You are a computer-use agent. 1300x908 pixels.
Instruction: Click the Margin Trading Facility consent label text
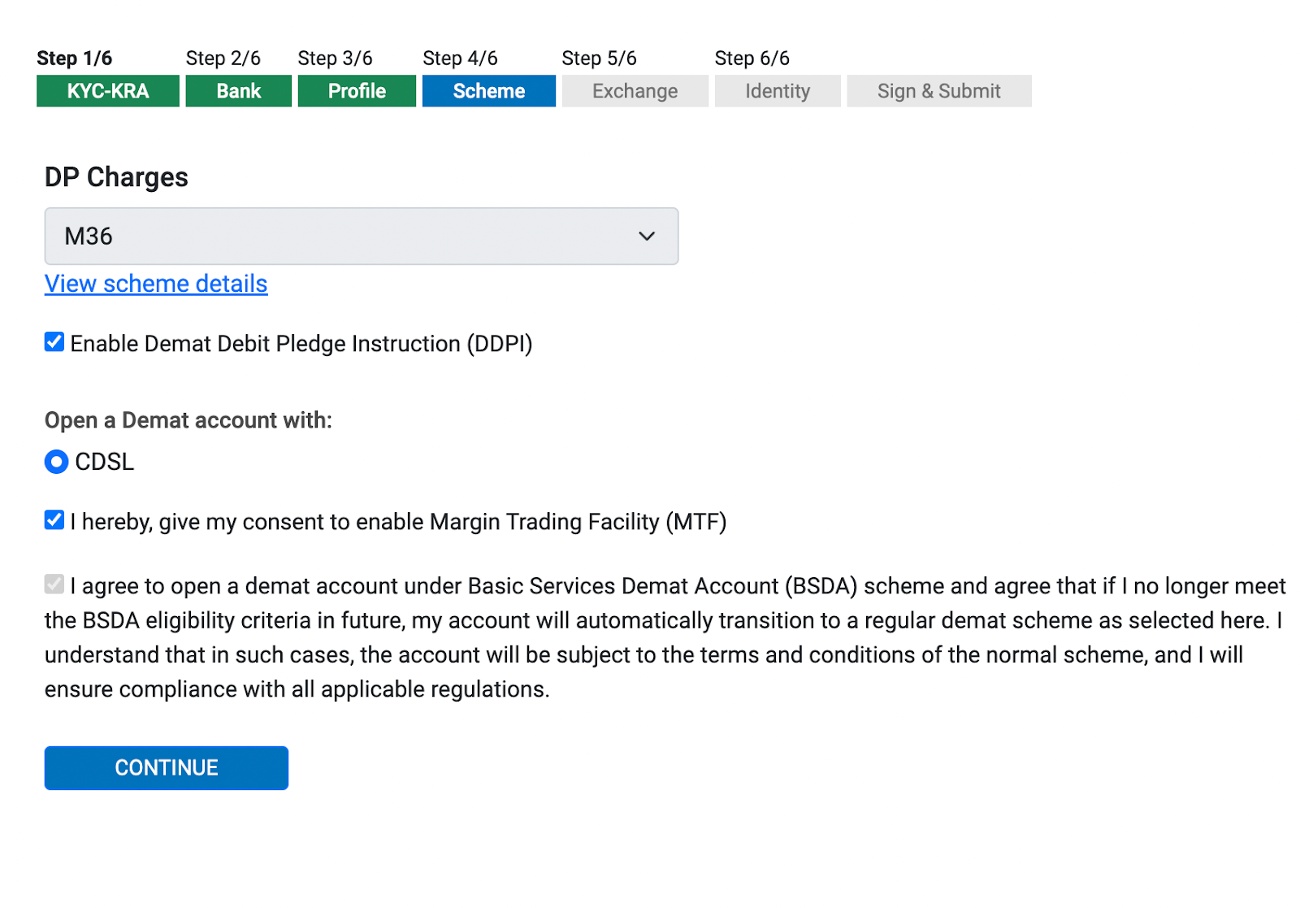pos(398,521)
